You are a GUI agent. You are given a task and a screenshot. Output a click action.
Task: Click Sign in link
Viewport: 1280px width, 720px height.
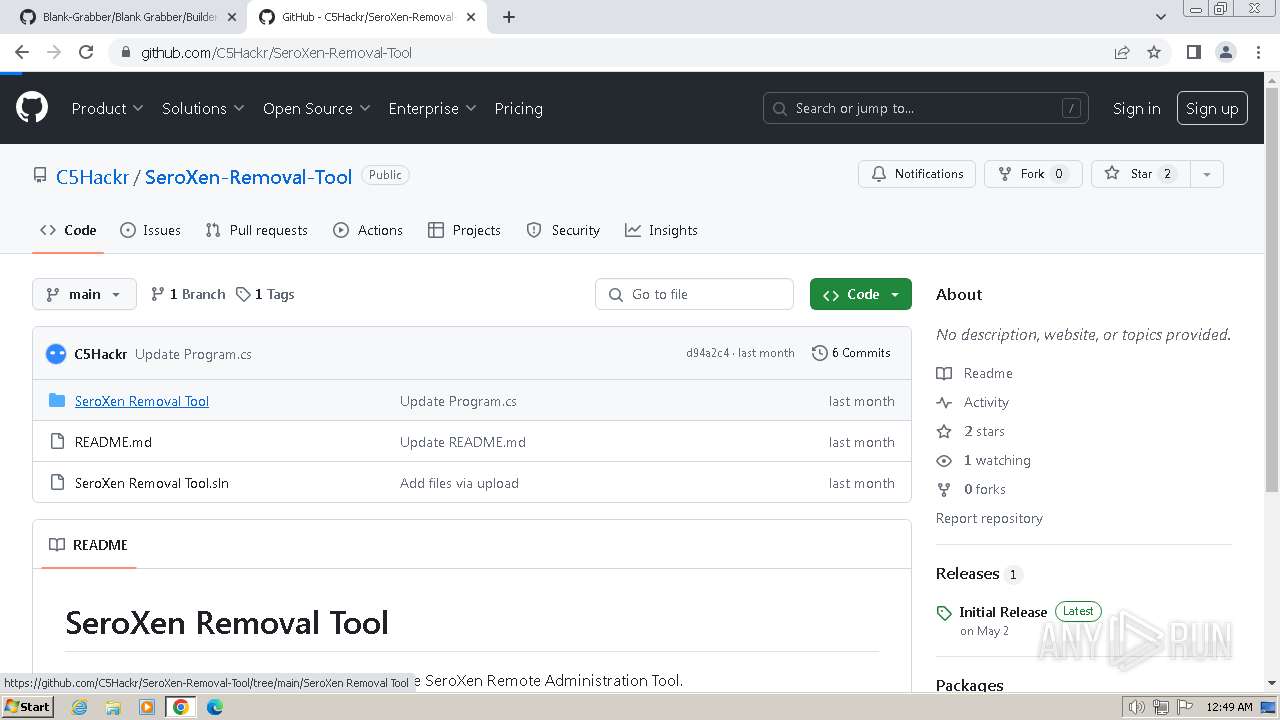[1137, 108]
